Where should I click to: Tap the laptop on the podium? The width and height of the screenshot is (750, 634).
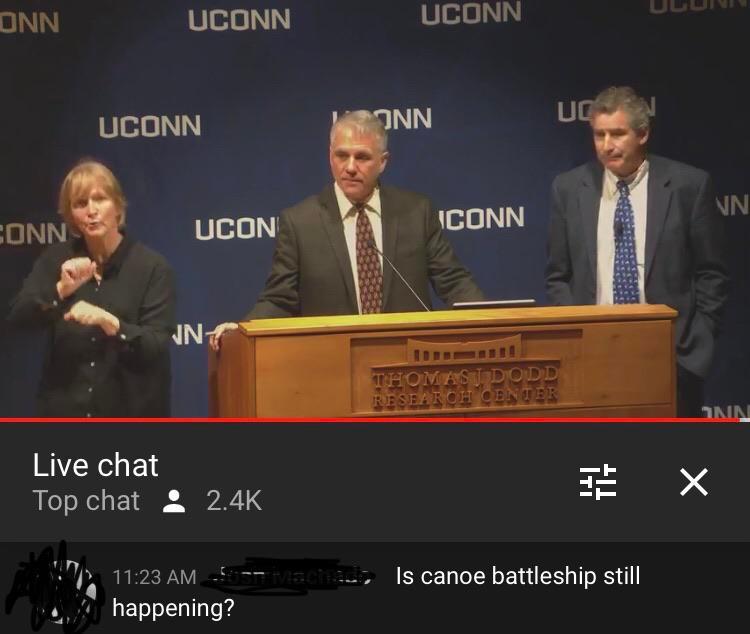(x=494, y=303)
